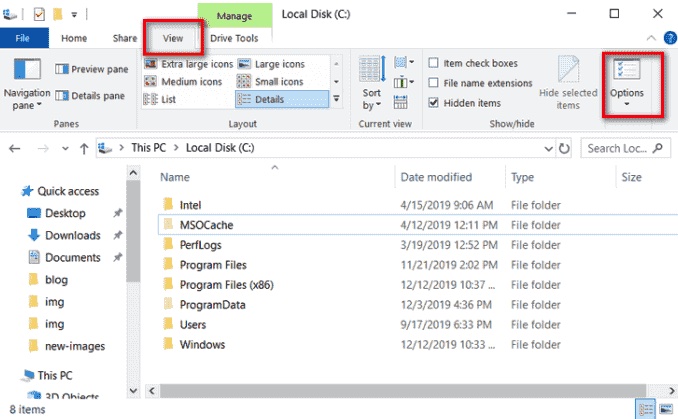Image resolution: width=678 pixels, height=419 pixels.
Task: Enable Item check boxes
Action: [x=433, y=63]
